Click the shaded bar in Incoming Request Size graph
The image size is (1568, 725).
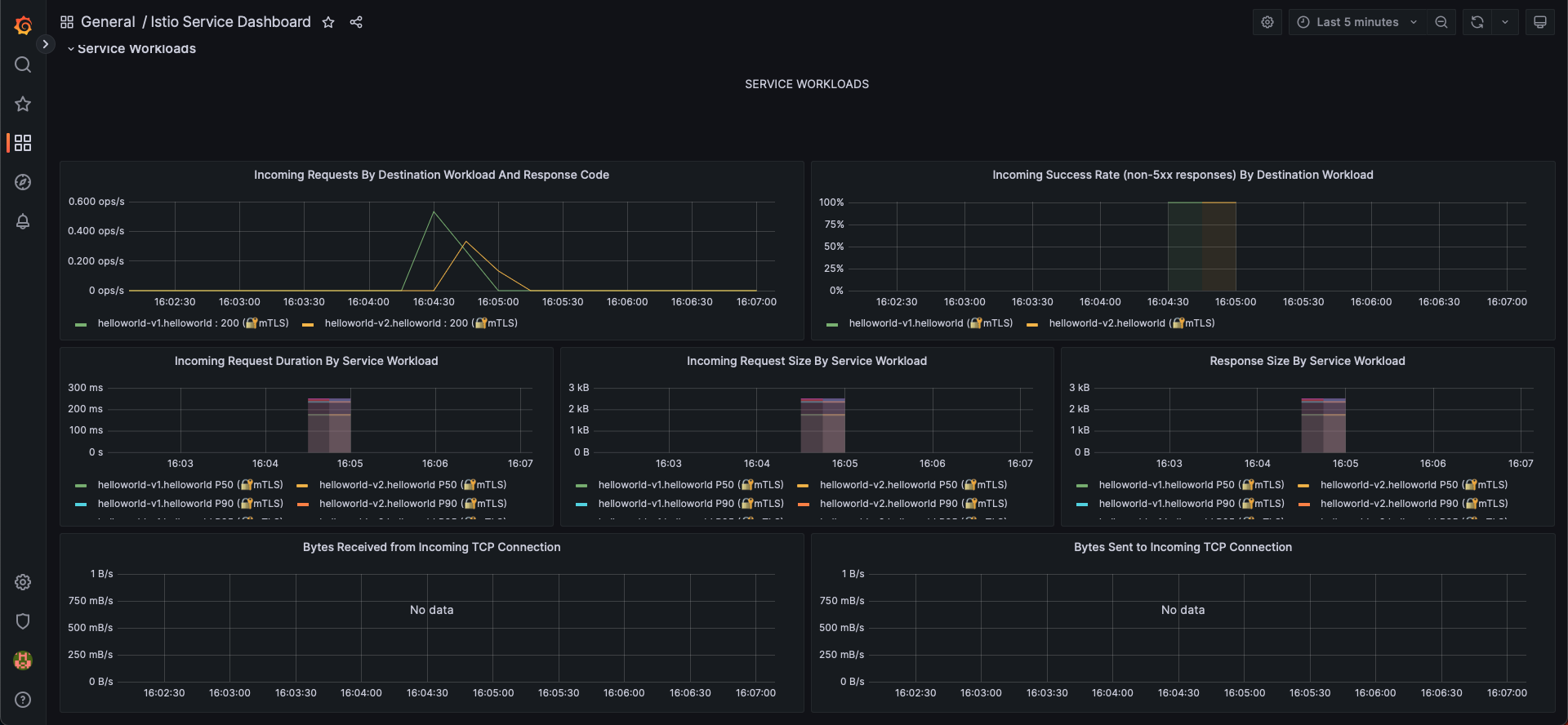click(x=822, y=425)
